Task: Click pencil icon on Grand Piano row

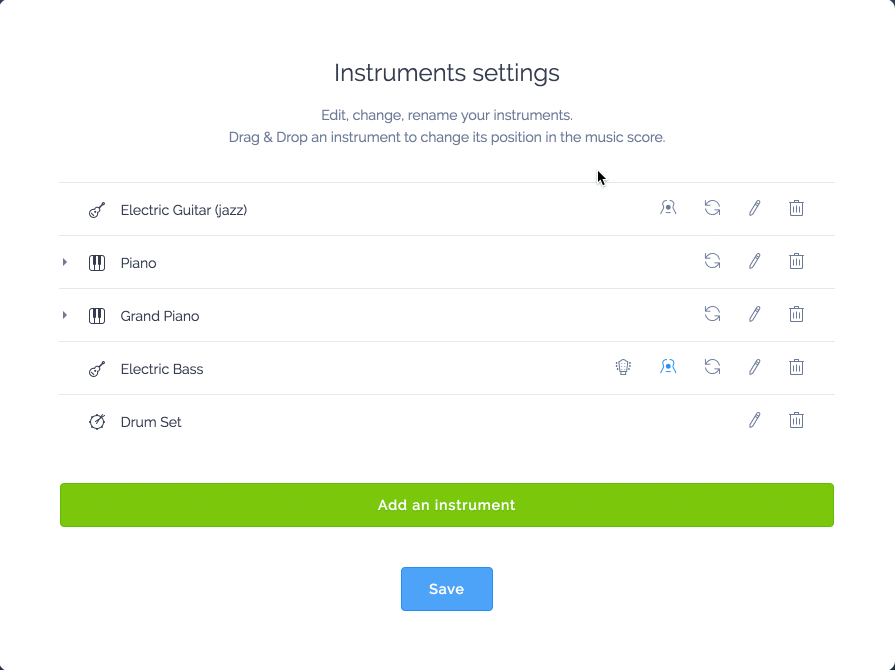Action: (x=755, y=314)
